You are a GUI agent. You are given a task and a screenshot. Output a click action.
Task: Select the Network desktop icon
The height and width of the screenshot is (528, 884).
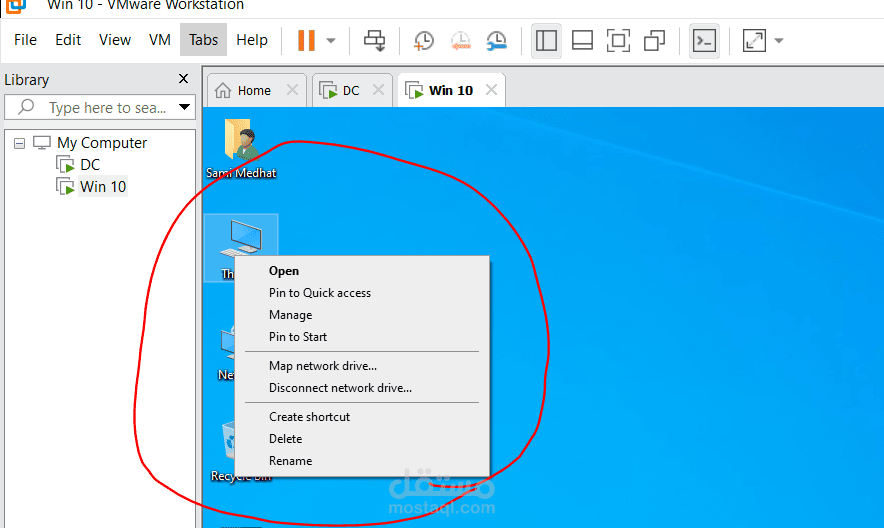[x=227, y=350]
